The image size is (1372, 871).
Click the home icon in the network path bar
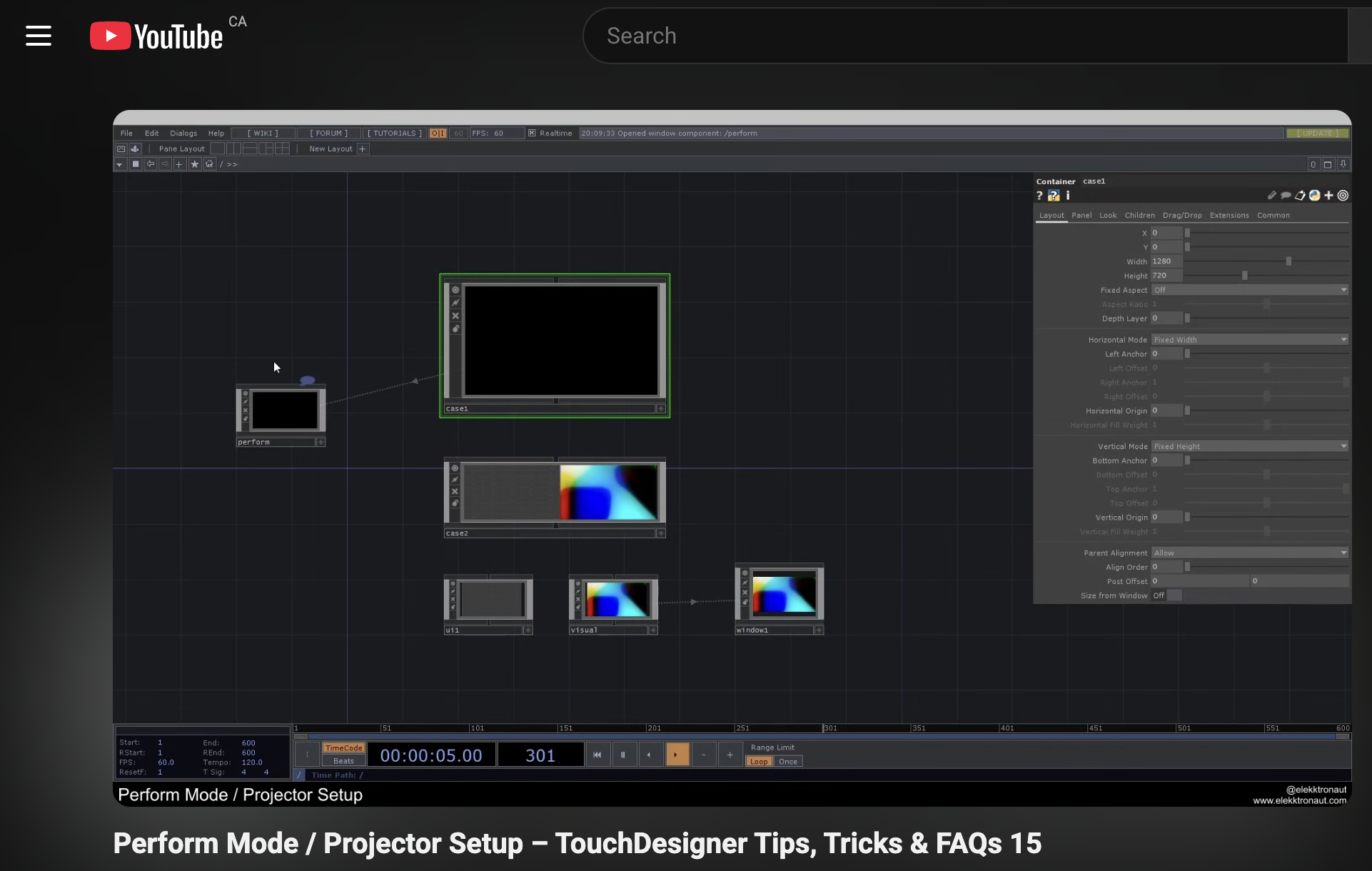209,164
